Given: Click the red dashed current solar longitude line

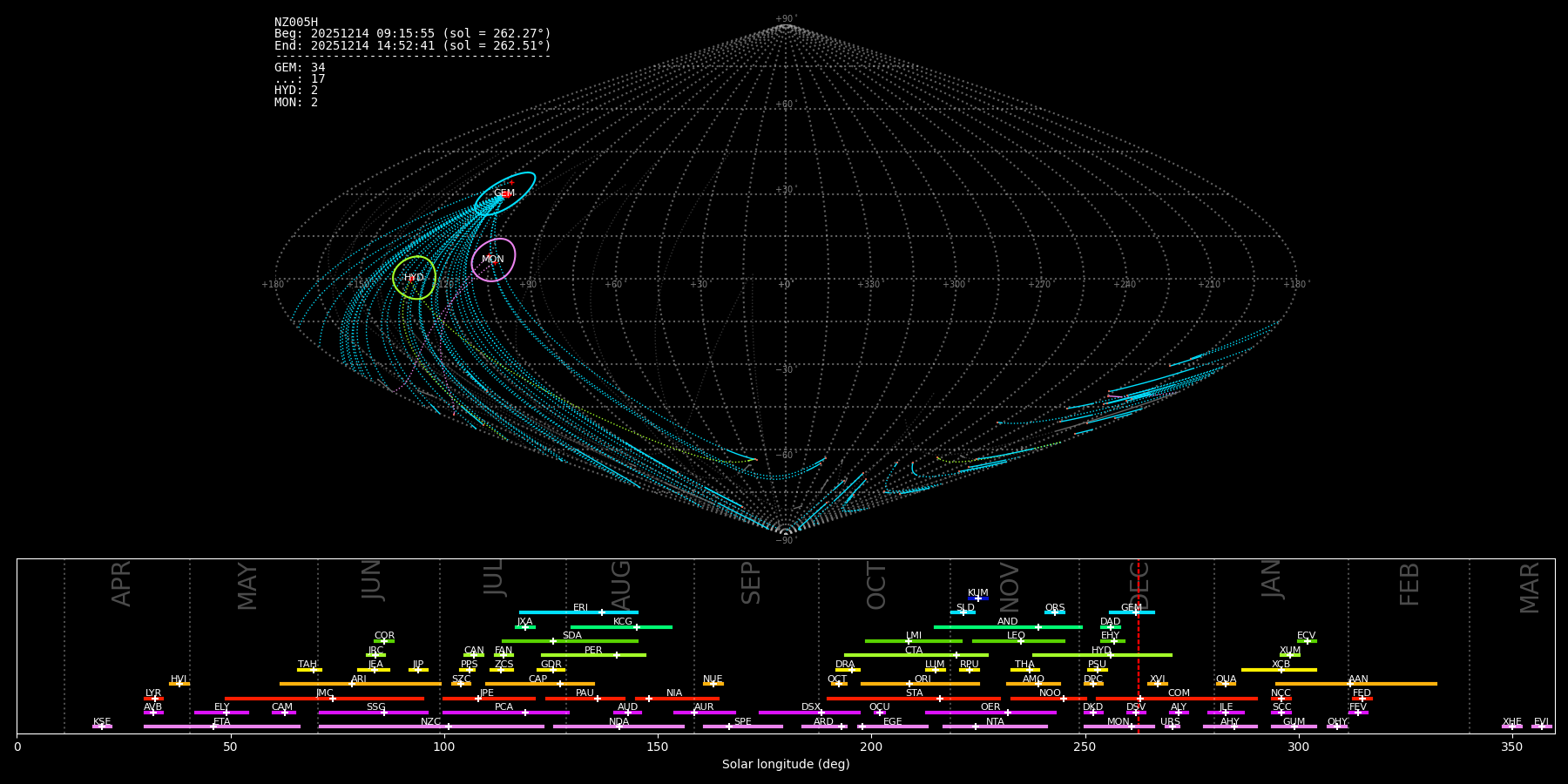Looking at the screenshot, I should click(1138, 645).
